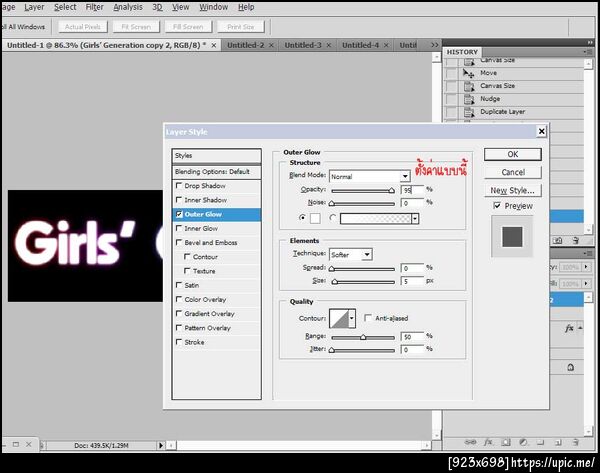Open the layer Fill slider arrow
This screenshot has width=600, height=473.
click(x=586, y=284)
